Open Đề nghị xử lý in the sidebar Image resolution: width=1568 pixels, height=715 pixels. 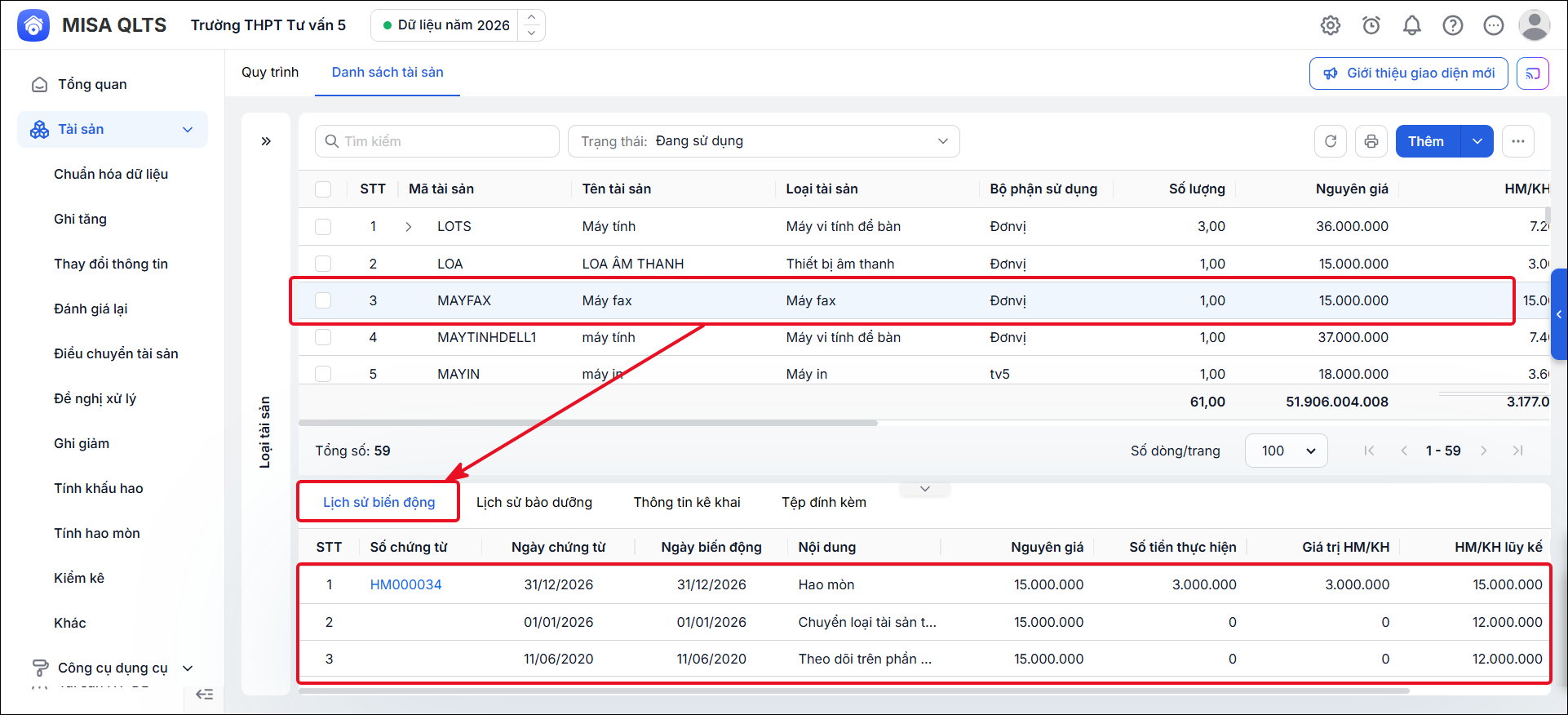[x=95, y=398]
